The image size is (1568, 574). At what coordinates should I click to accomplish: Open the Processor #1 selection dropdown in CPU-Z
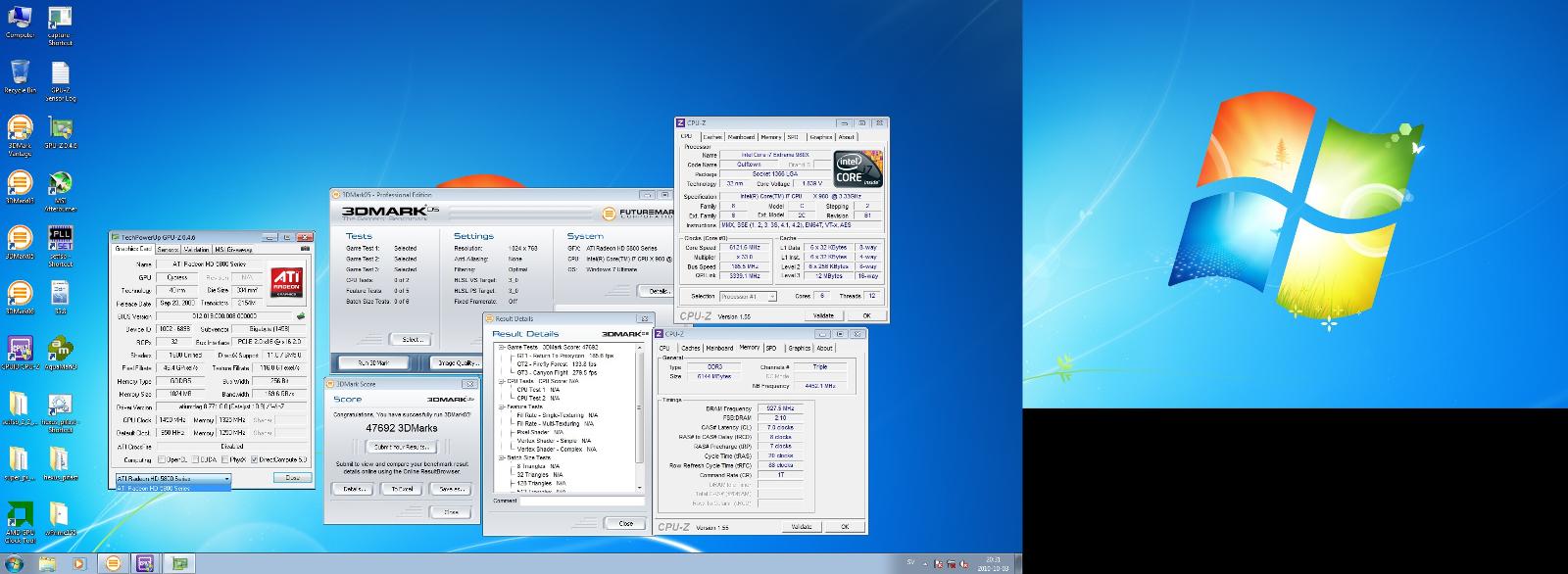(748, 296)
